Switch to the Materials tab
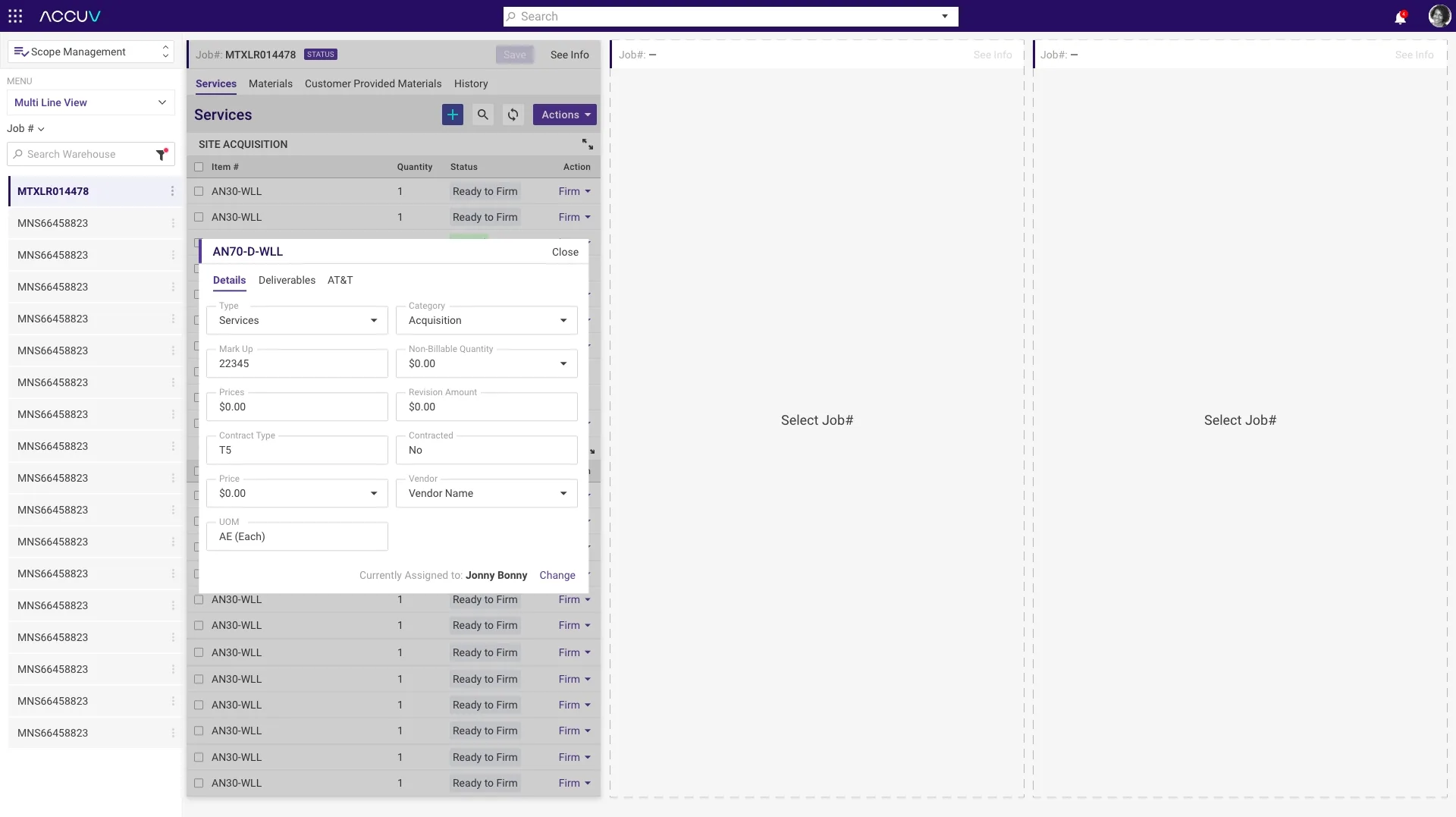Image resolution: width=1456 pixels, height=817 pixels. click(x=271, y=83)
